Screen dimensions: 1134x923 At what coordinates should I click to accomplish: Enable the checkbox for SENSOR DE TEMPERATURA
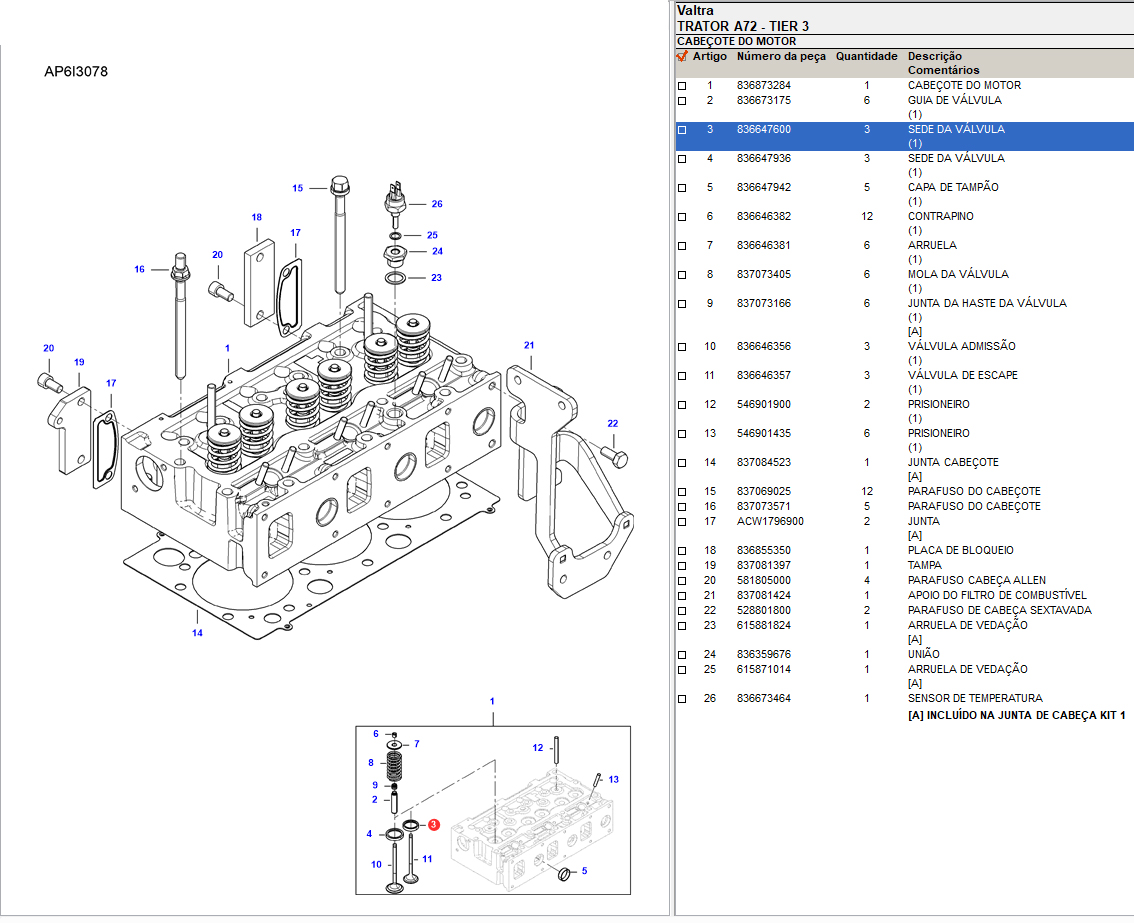coord(682,699)
